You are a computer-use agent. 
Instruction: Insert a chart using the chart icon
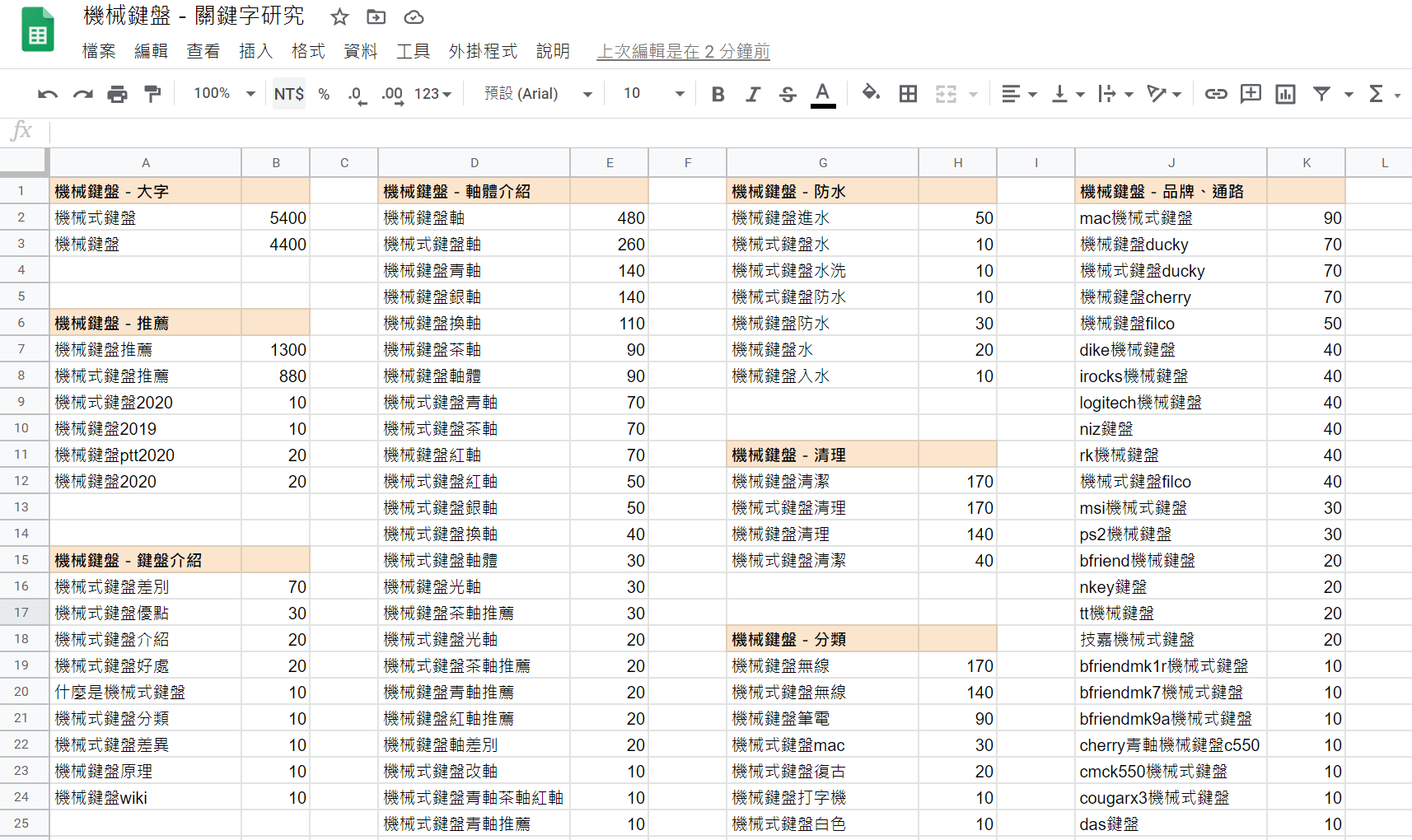click(1285, 95)
